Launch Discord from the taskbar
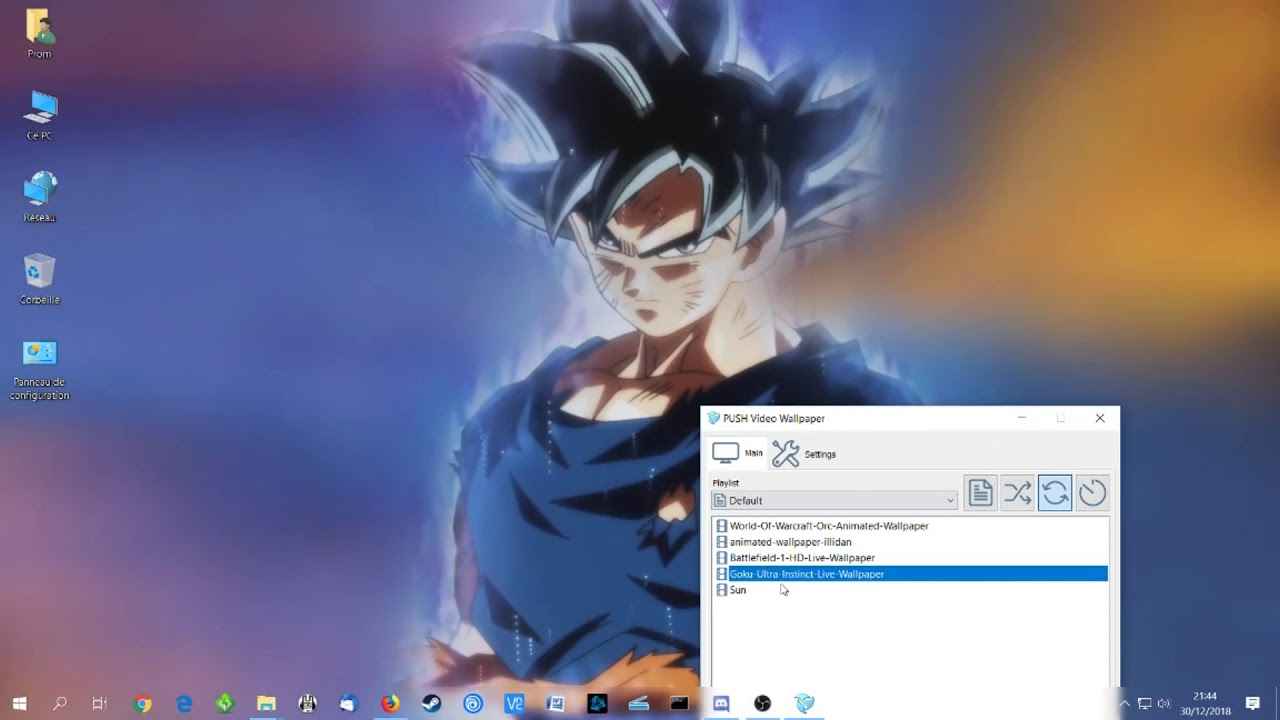The width and height of the screenshot is (1280, 720). coord(721,704)
